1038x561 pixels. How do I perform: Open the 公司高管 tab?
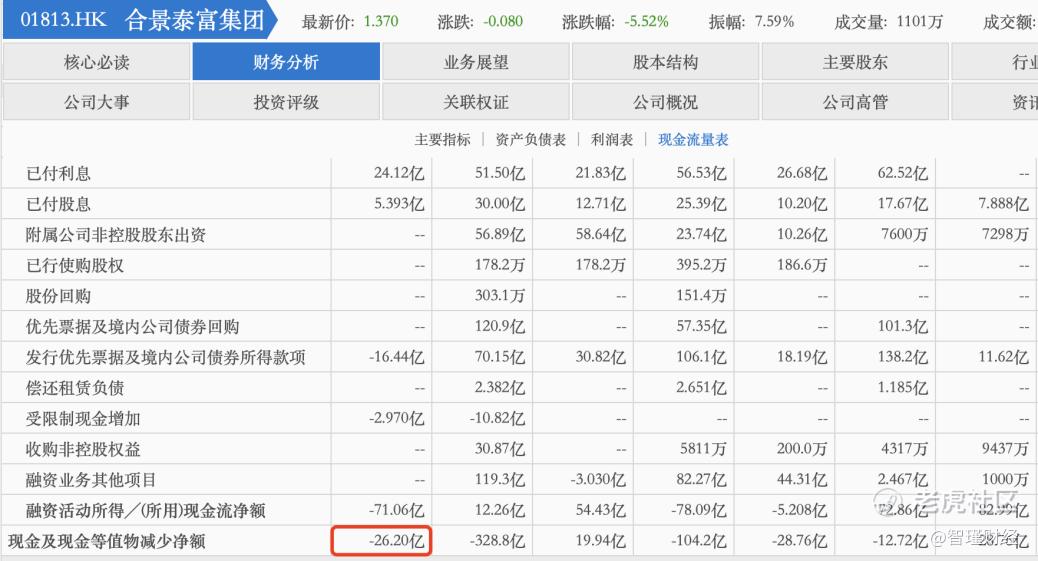[855, 102]
